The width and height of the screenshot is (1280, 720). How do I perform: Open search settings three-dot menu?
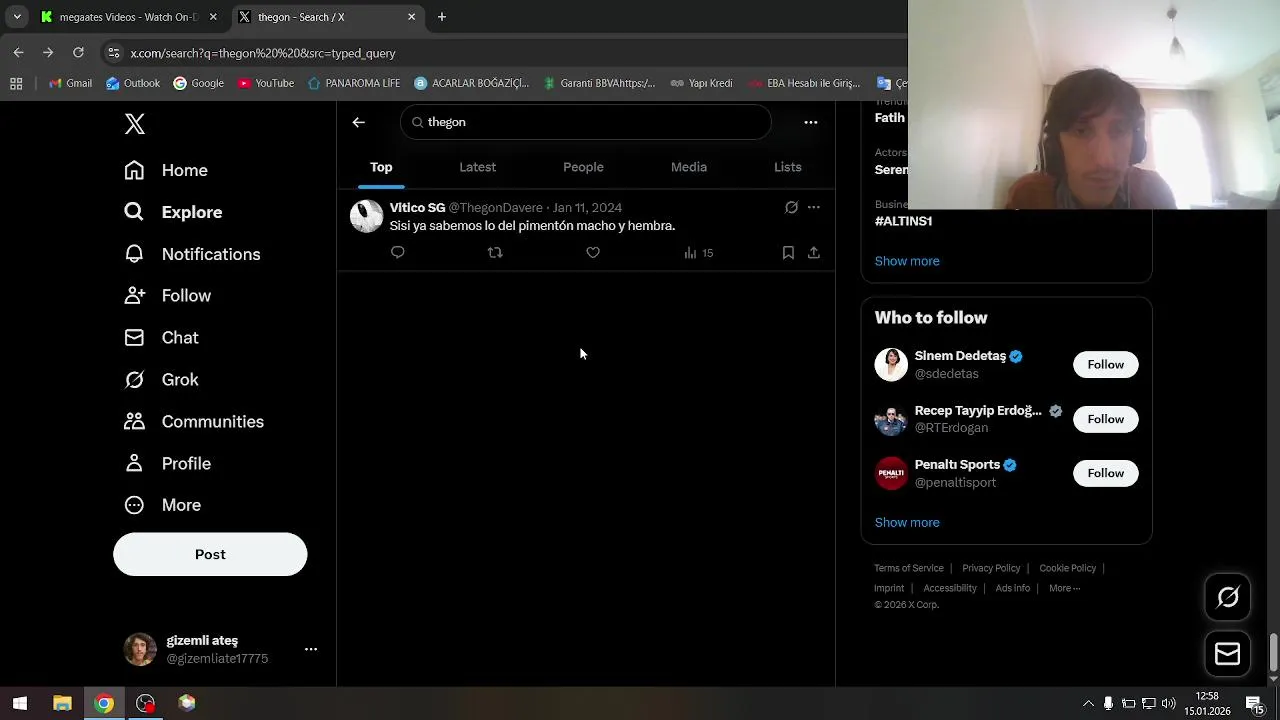(811, 122)
